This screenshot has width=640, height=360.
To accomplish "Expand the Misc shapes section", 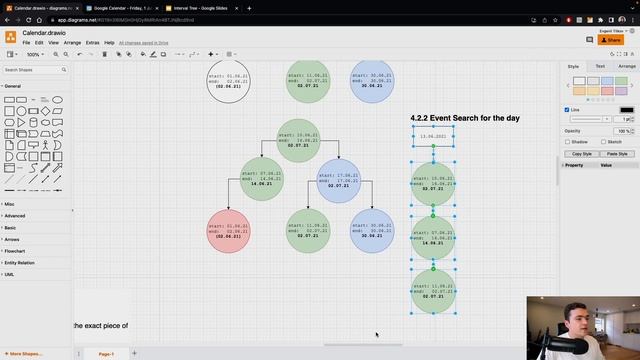I will pyautogui.click(x=8, y=204).
